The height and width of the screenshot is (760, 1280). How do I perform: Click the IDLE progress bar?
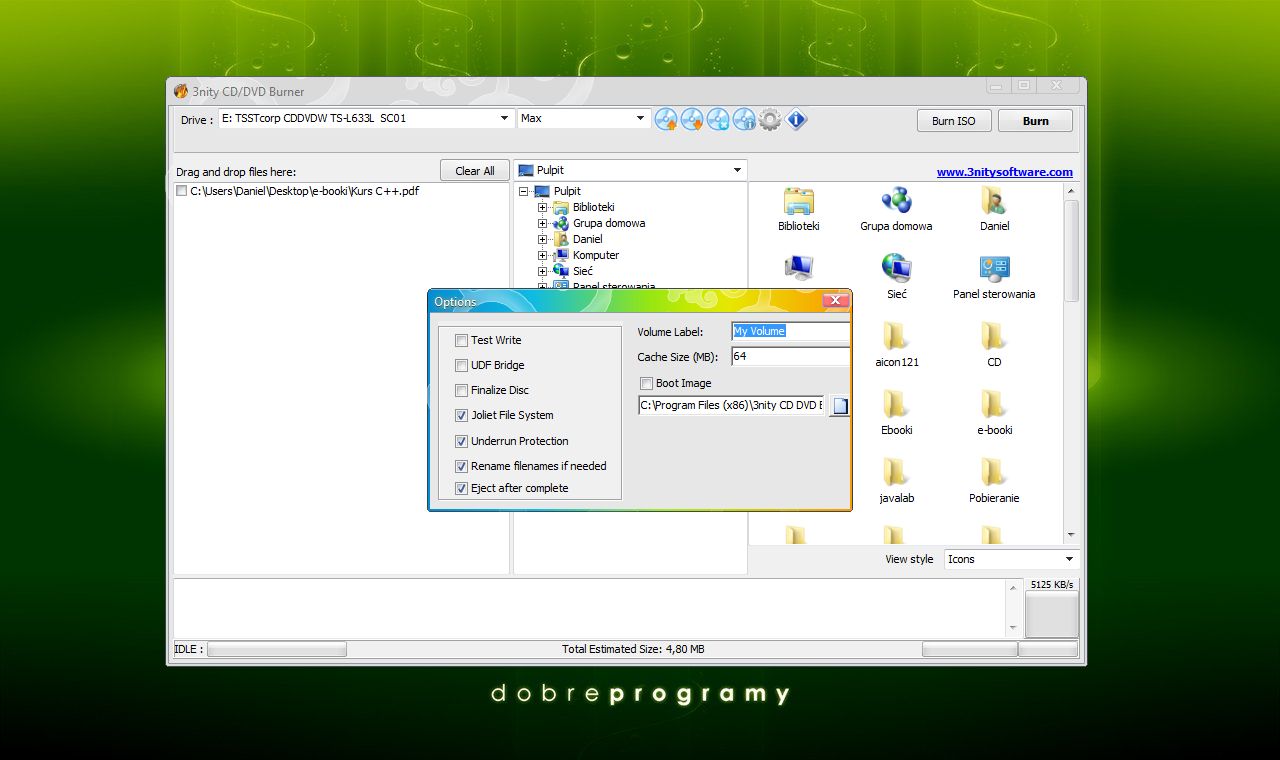(x=276, y=649)
